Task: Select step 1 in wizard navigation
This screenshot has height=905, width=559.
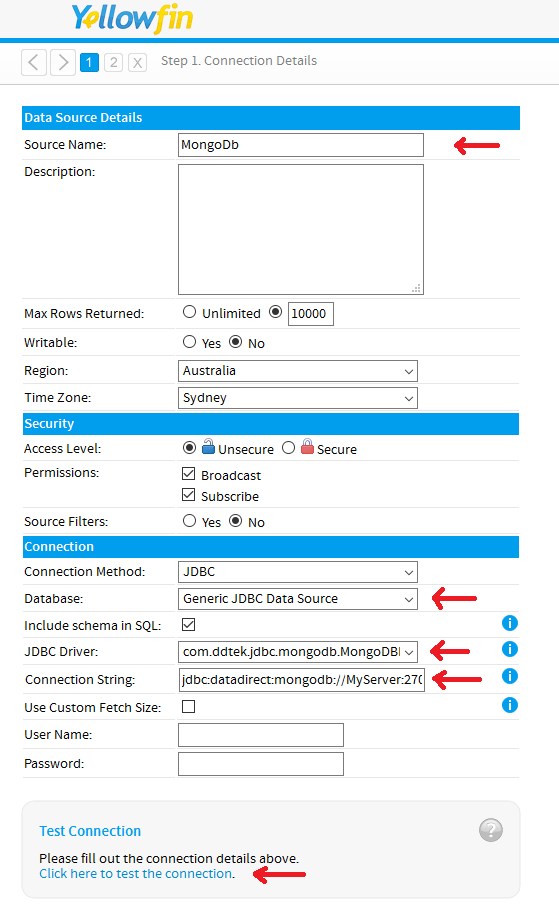Action: [x=89, y=62]
